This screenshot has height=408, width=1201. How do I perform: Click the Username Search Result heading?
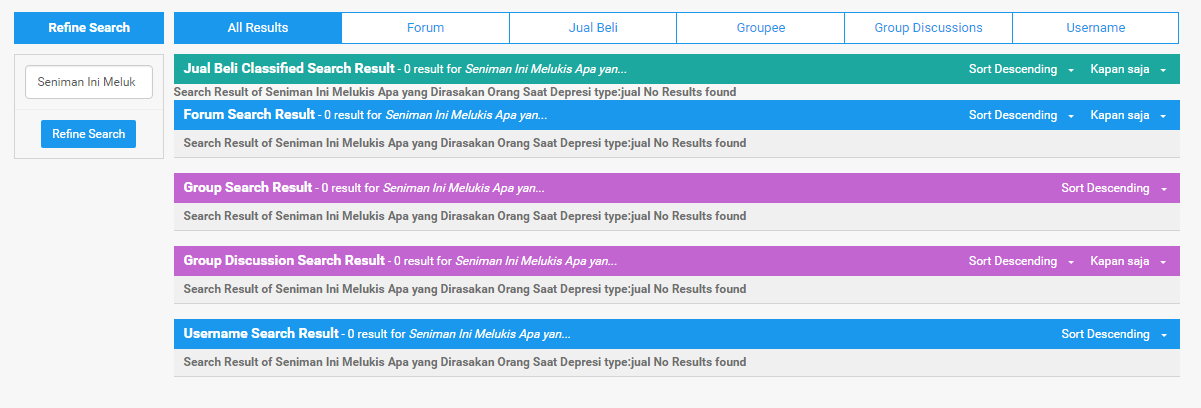(261, 334)
